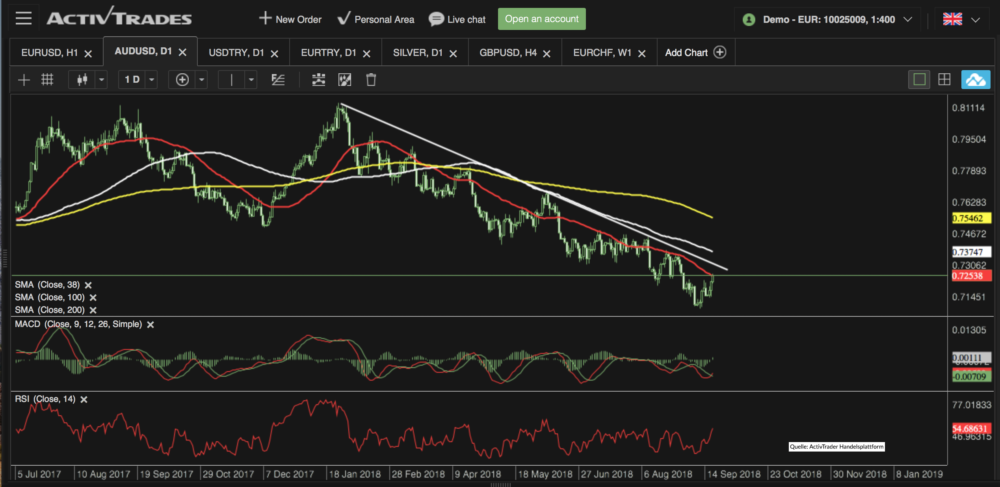Click the red RSI value 54.68631 label
Image resolution: width=1000 pixels, height=487 pixels.
(971, 428)
